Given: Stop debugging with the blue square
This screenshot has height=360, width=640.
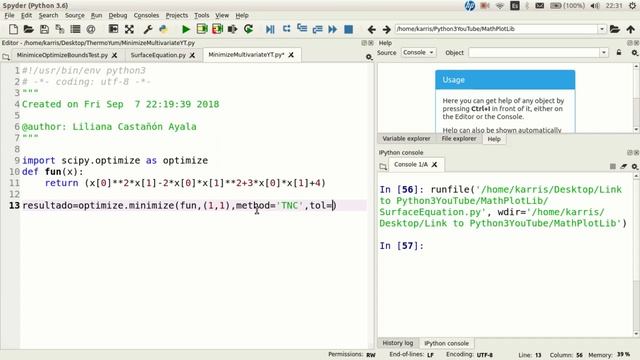Looking at the screenshot, I should coord(349,29).
